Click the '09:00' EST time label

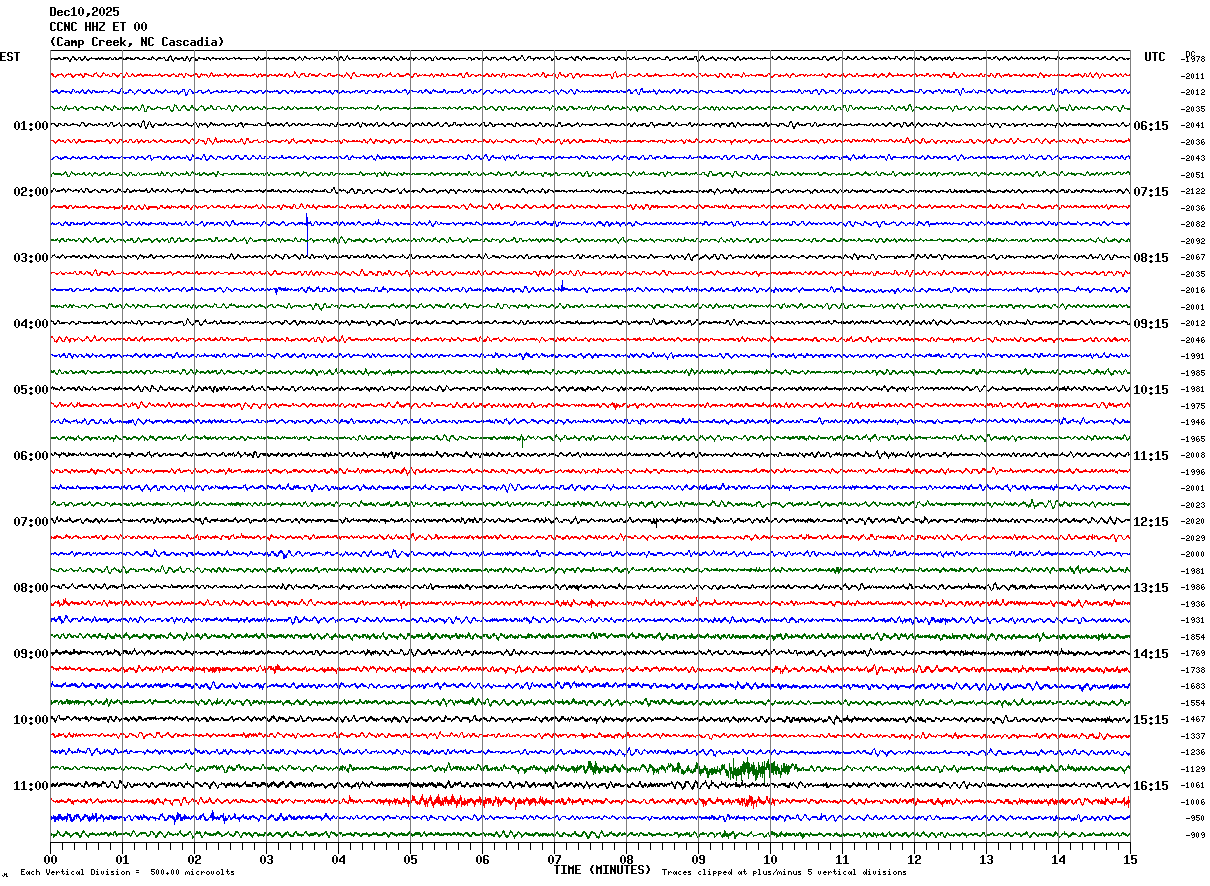coord(31,654)
